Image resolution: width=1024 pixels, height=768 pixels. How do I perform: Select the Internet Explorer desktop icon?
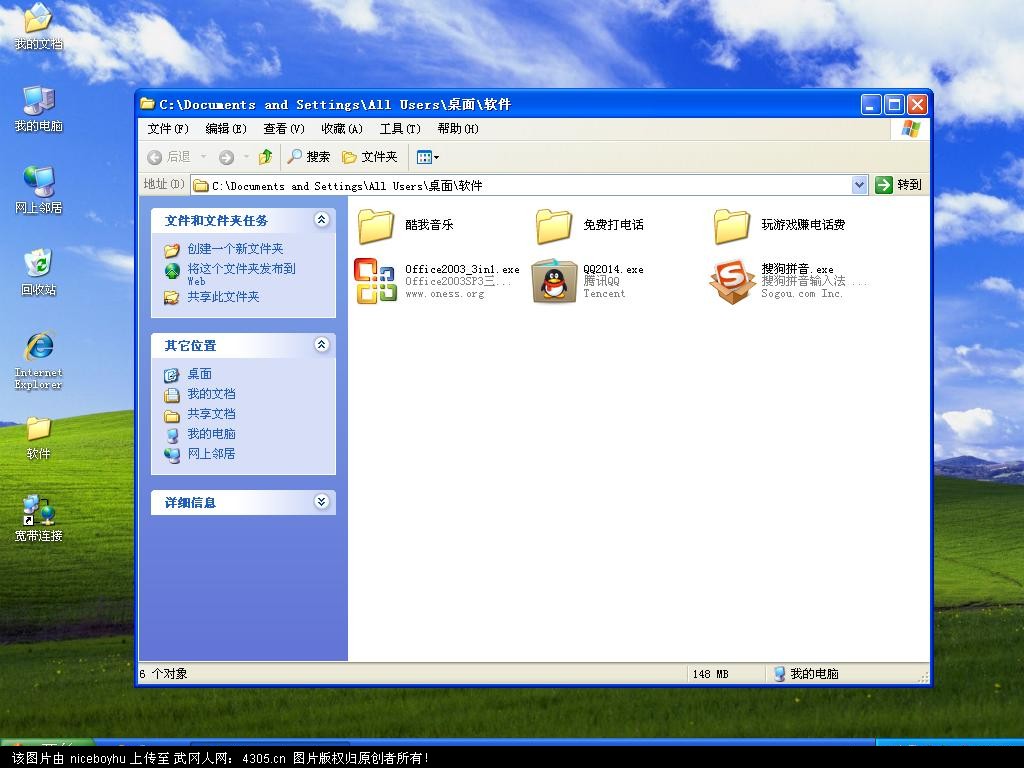click(39, 361)
